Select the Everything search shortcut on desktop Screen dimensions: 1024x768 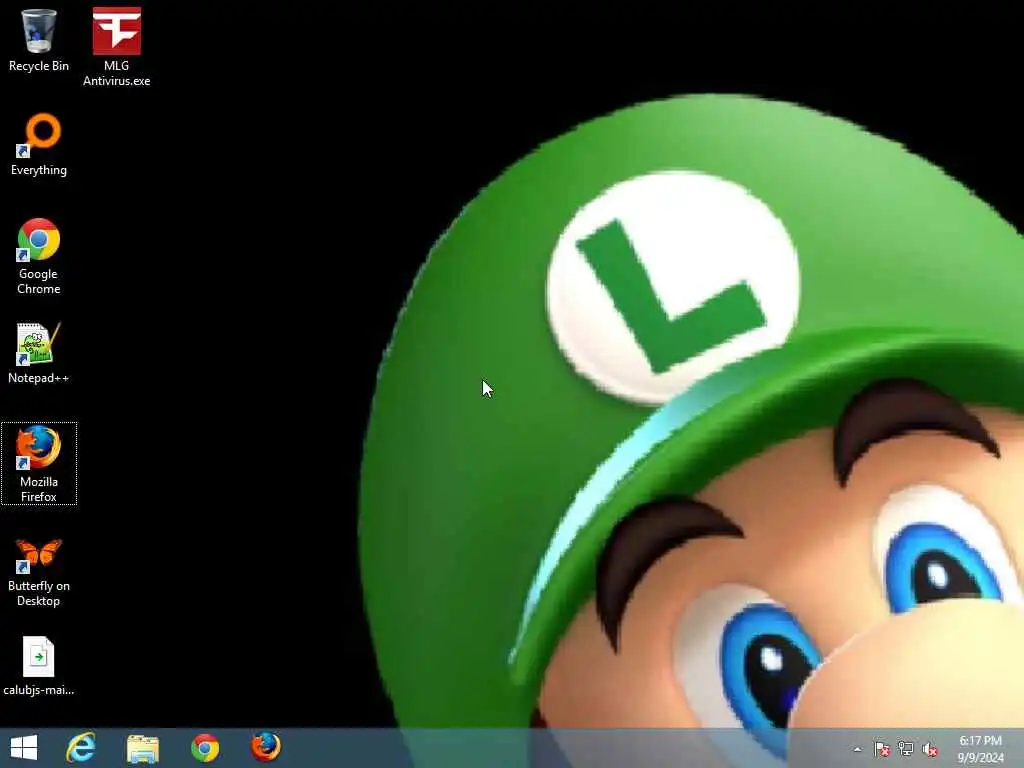click(39, 145)
